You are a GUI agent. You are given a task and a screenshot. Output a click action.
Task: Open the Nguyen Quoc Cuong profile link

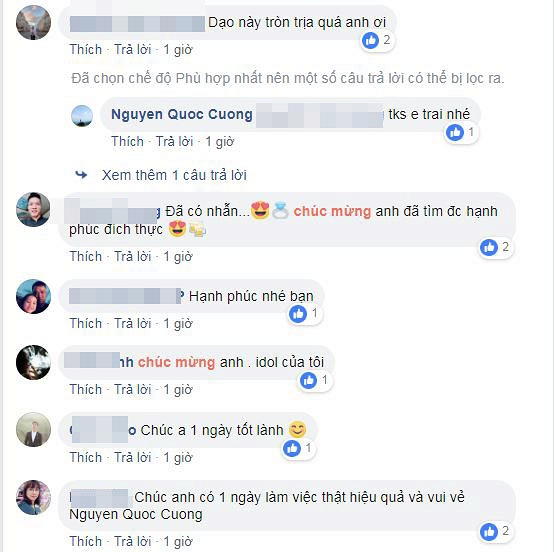(182, 114)
